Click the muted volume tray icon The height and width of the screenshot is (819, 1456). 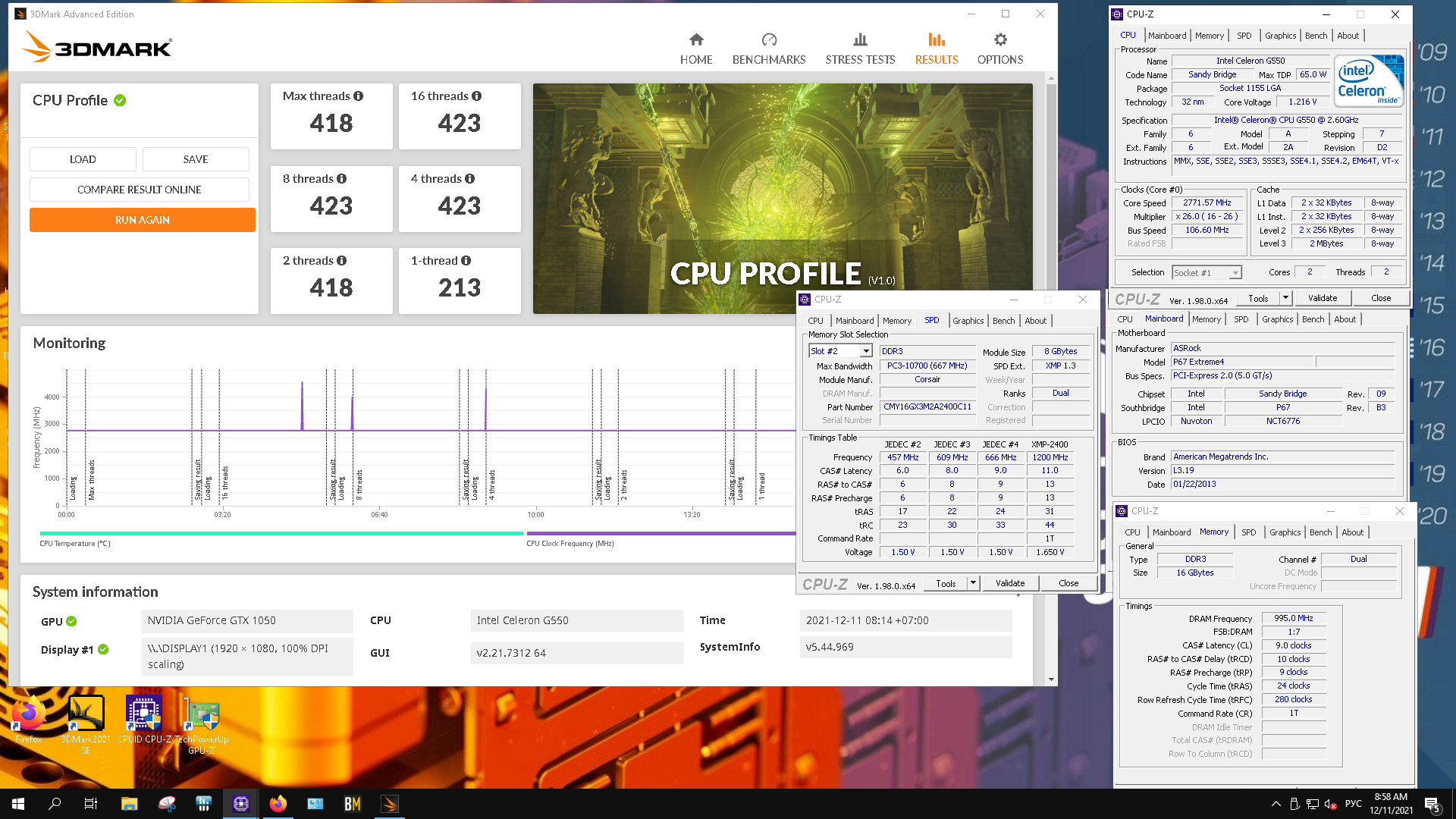[1331, 804]
